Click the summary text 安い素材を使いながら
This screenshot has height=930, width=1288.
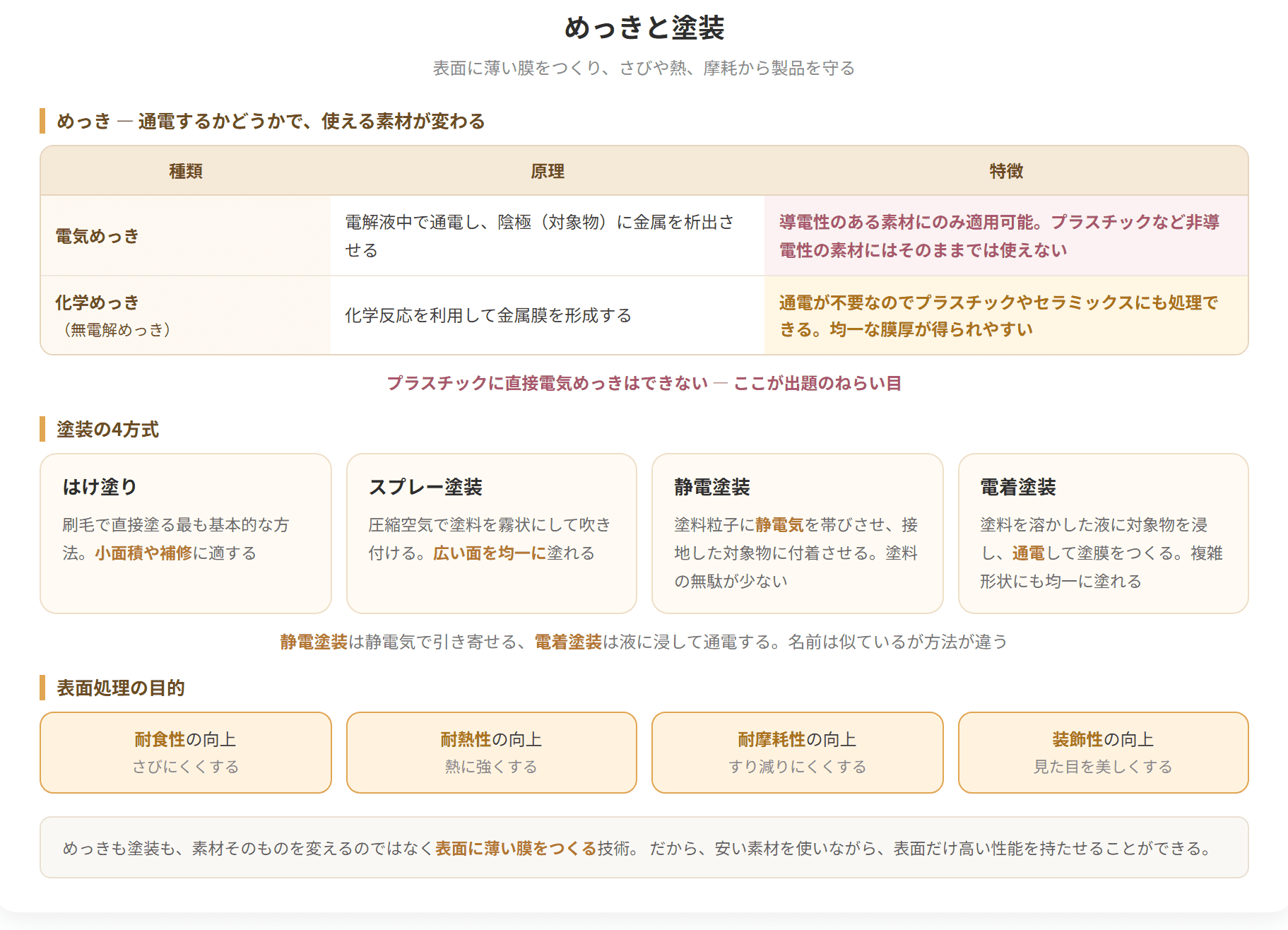(796, 848)
